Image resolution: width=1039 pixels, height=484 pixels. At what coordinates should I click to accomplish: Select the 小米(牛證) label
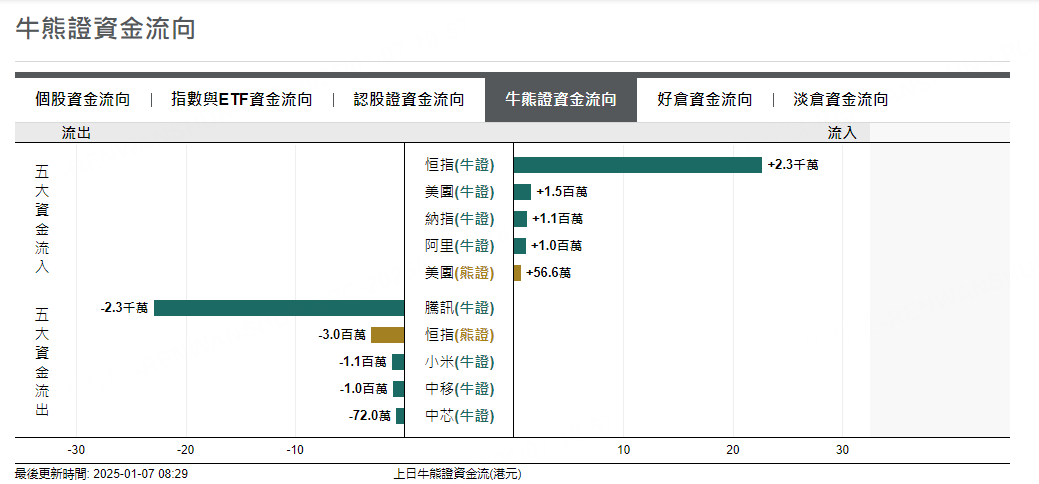[459, 362]
